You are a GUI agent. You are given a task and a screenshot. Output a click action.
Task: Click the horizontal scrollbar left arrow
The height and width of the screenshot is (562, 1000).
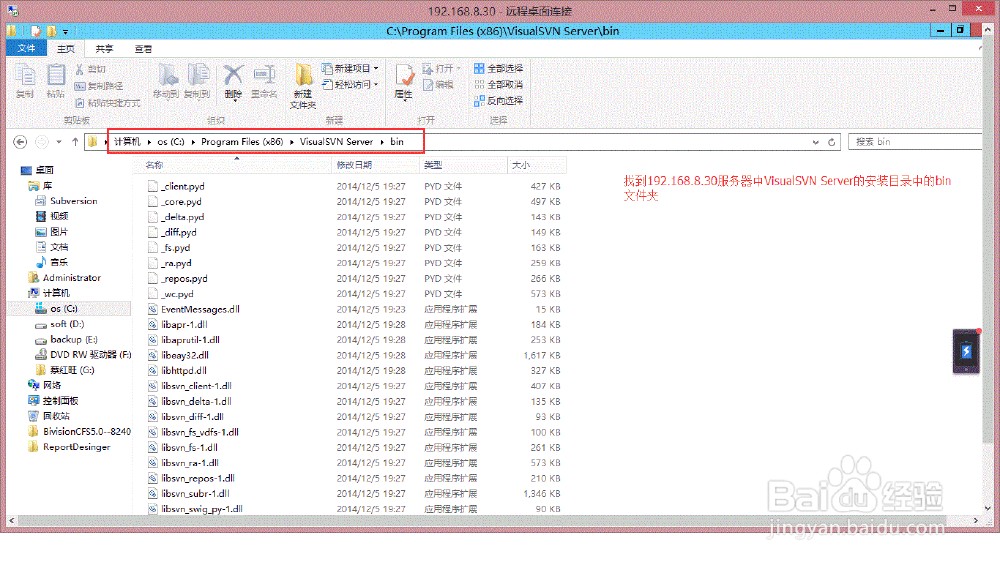pyautogui.click(x=12, y=521)
